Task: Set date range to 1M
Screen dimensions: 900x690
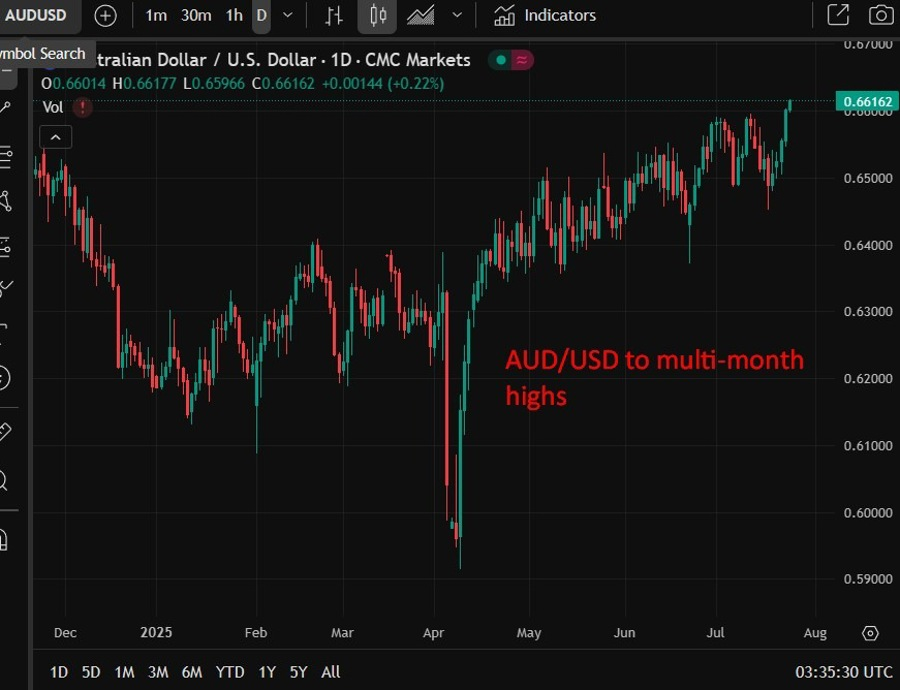Action: [124, 672]
